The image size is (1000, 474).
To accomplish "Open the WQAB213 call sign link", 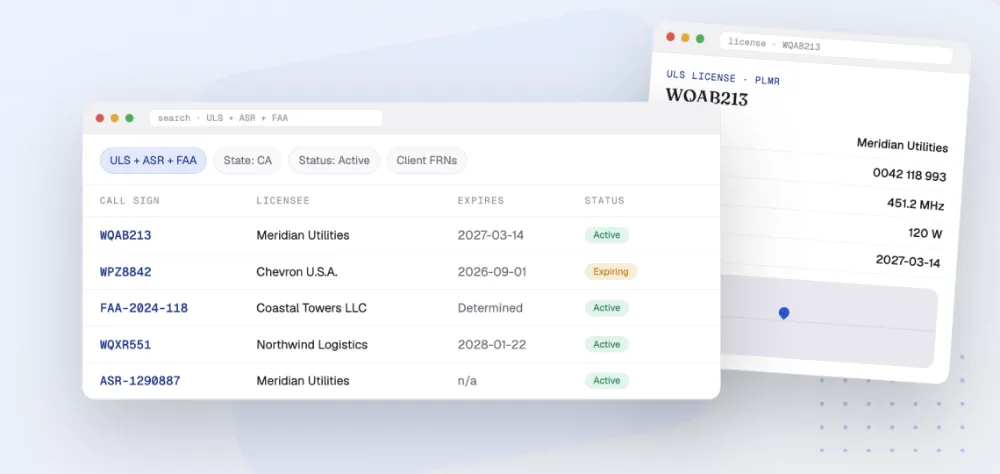I will (126, 235).
